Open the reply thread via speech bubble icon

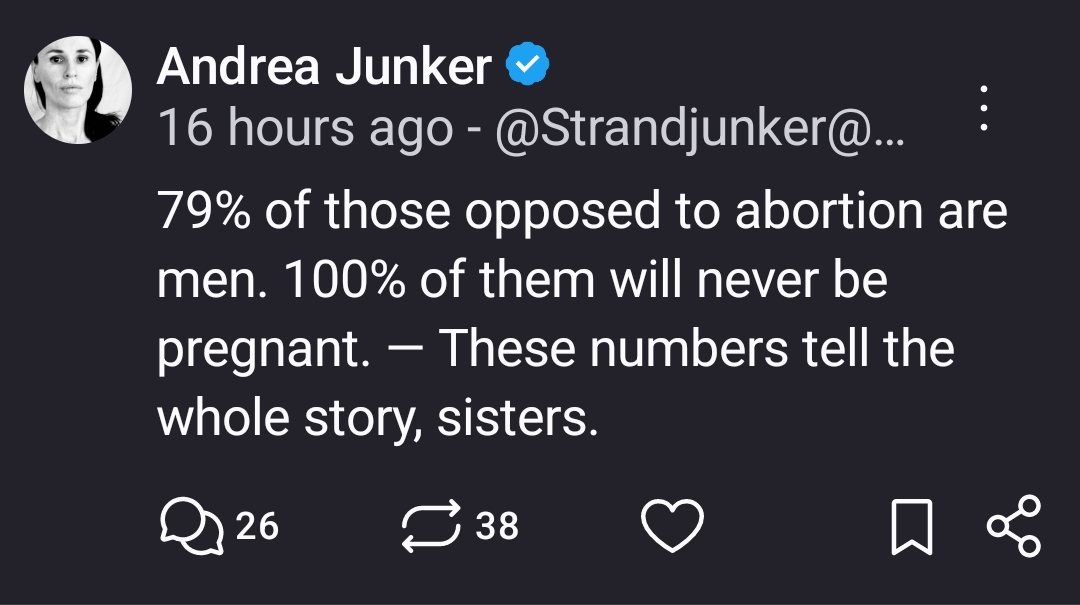pos(190,526)
